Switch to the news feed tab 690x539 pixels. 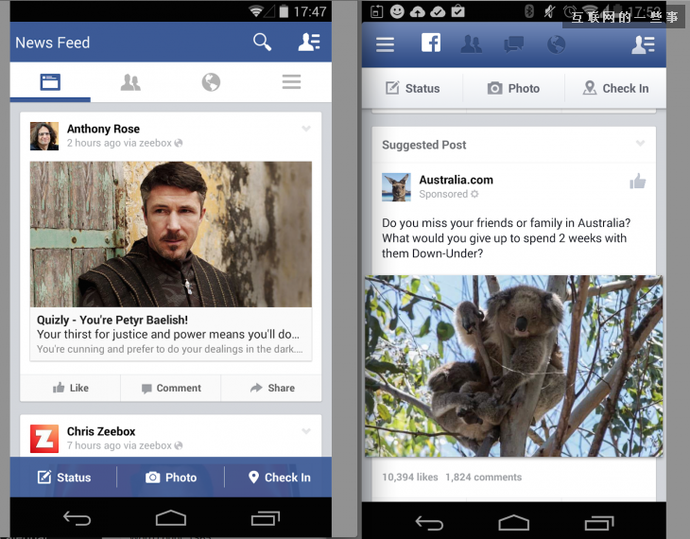point(50,82)
